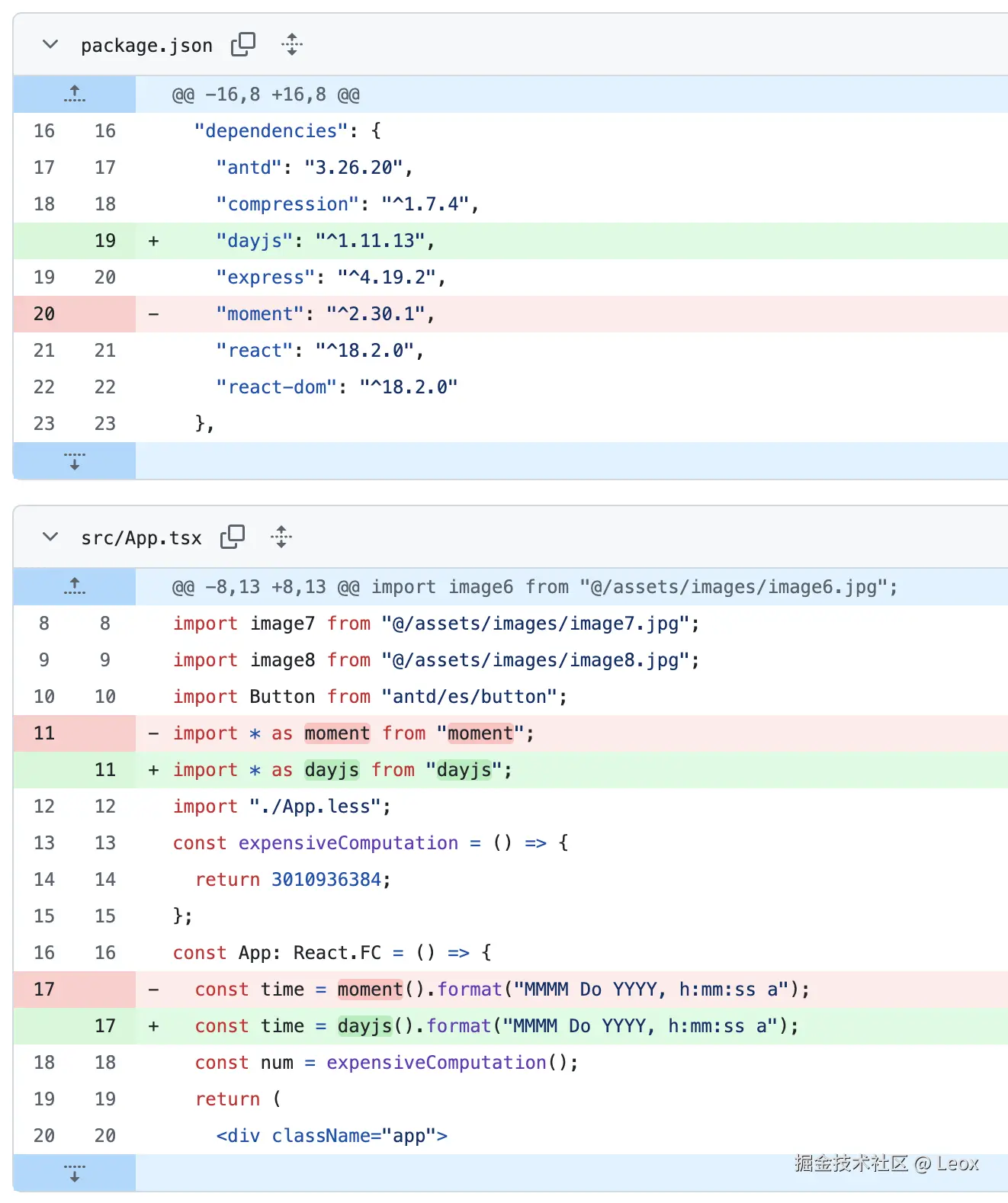Copy the src/App.tsx file path
This screenshot has height=1203, width=1008.
coord(233,537)
